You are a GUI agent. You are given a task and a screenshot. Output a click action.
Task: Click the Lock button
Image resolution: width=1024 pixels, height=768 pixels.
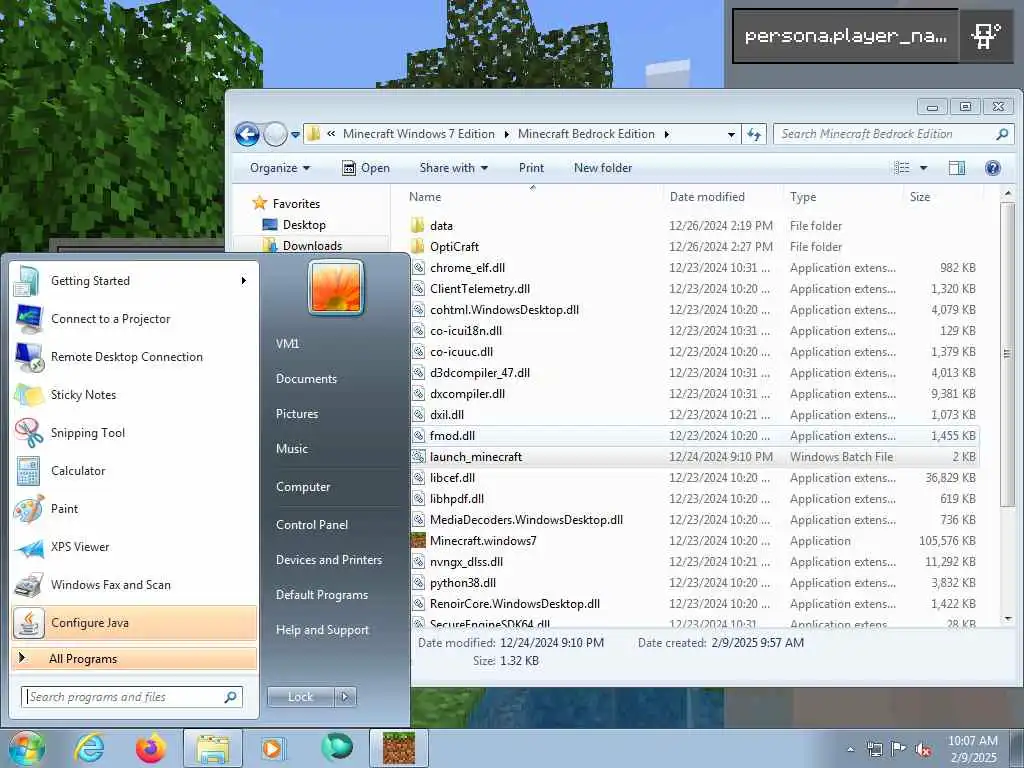pos(300,697)
